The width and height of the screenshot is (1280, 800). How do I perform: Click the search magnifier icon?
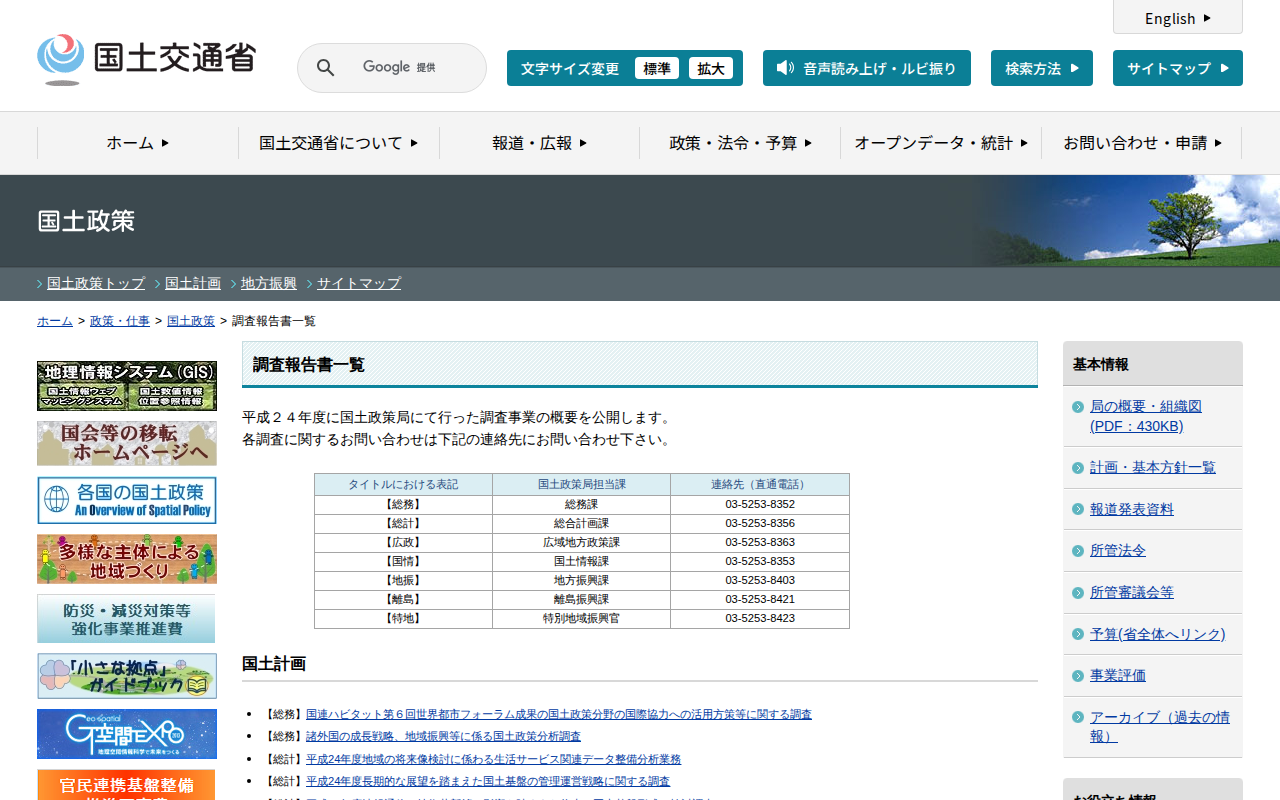pos(325,68)
